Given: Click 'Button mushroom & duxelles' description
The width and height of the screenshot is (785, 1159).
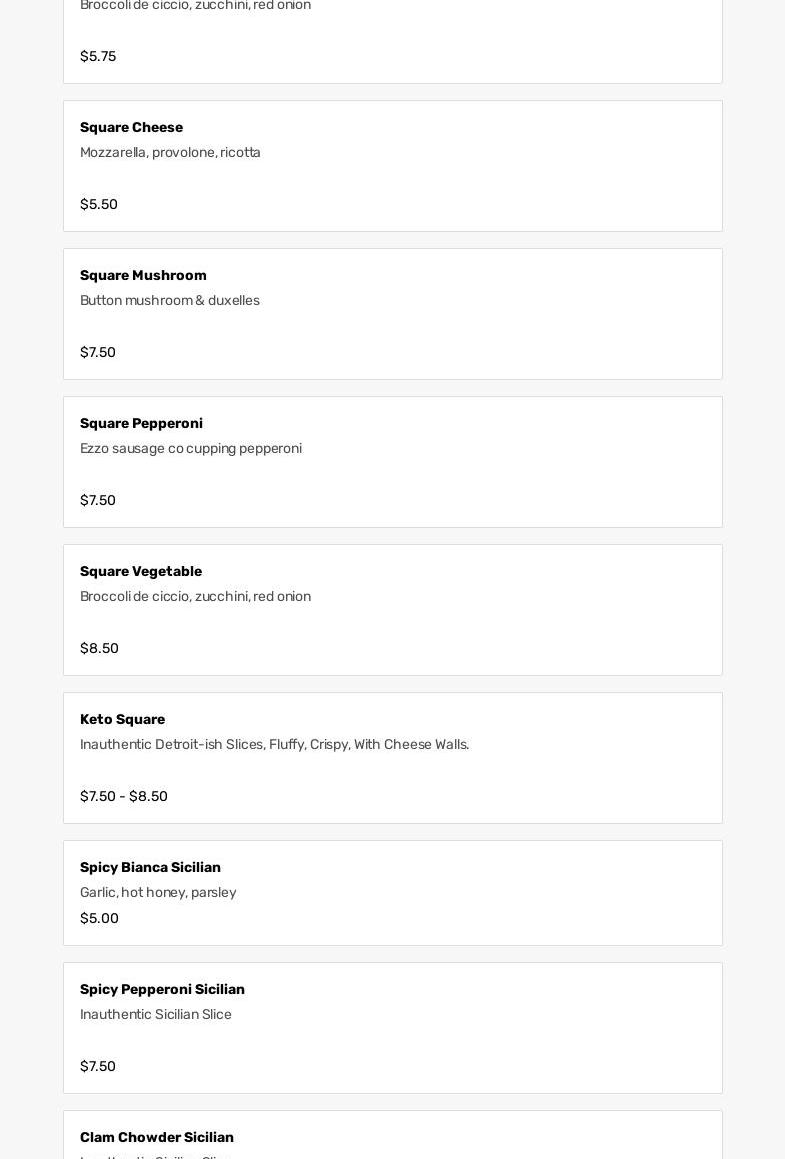Looking at the screenshot, I should click(x=170, y=300).
